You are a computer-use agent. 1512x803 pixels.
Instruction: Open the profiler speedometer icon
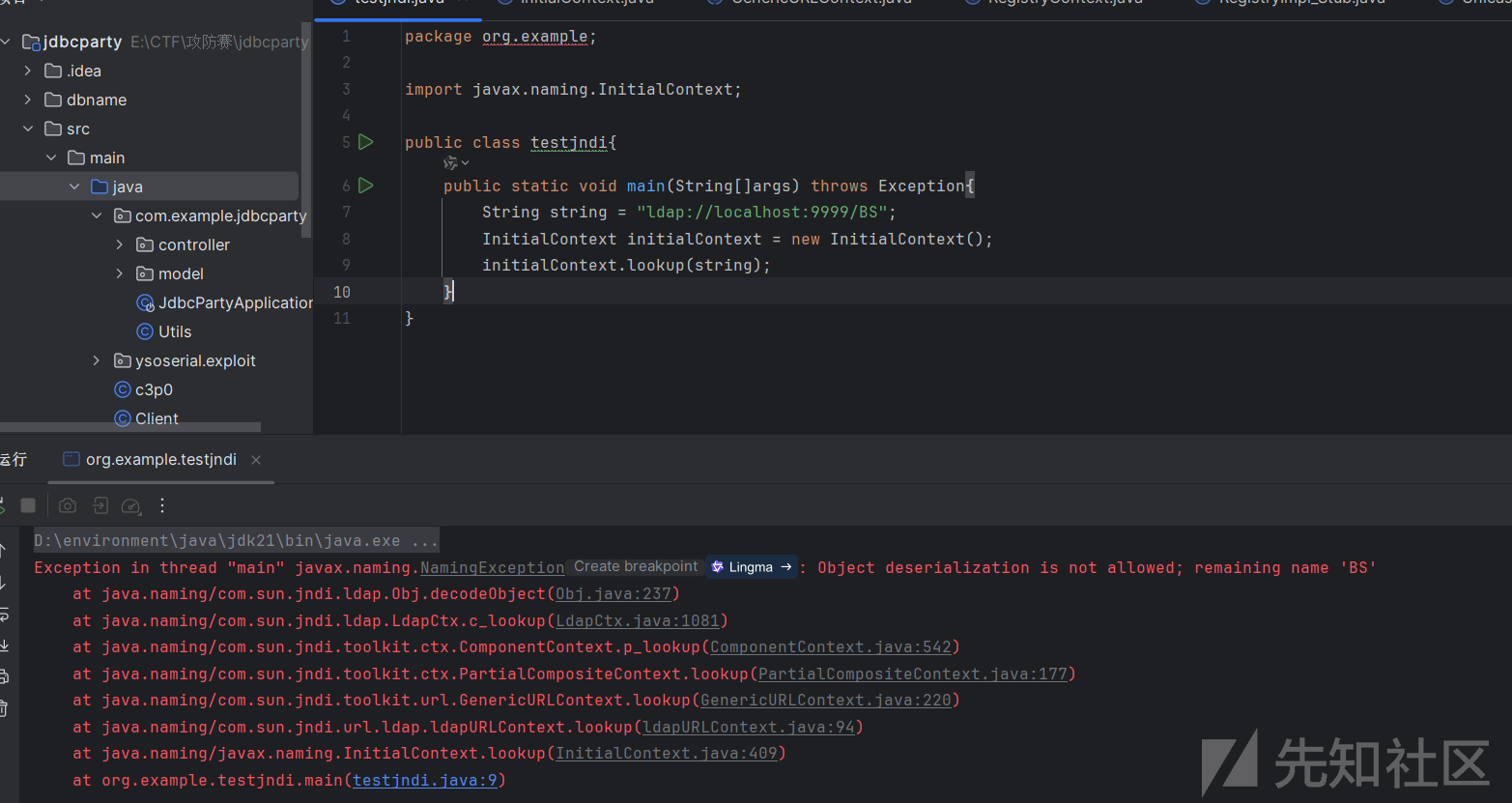click(x=131, y=505)
